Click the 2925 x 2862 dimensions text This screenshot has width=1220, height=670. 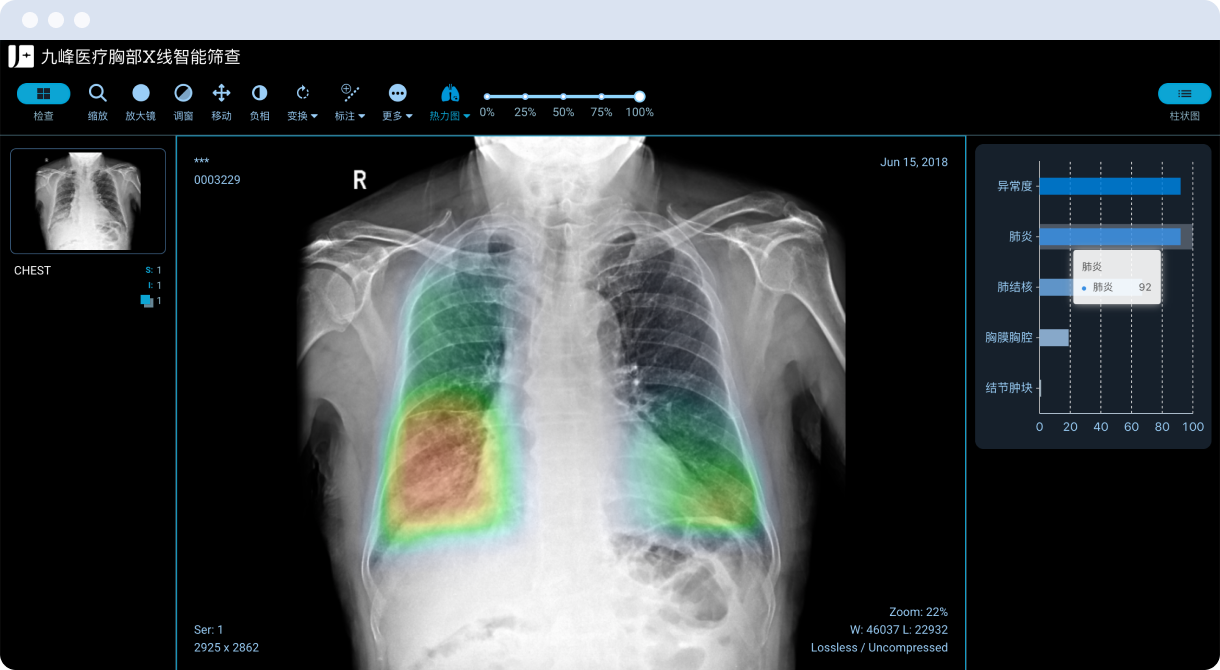(226, 648)
